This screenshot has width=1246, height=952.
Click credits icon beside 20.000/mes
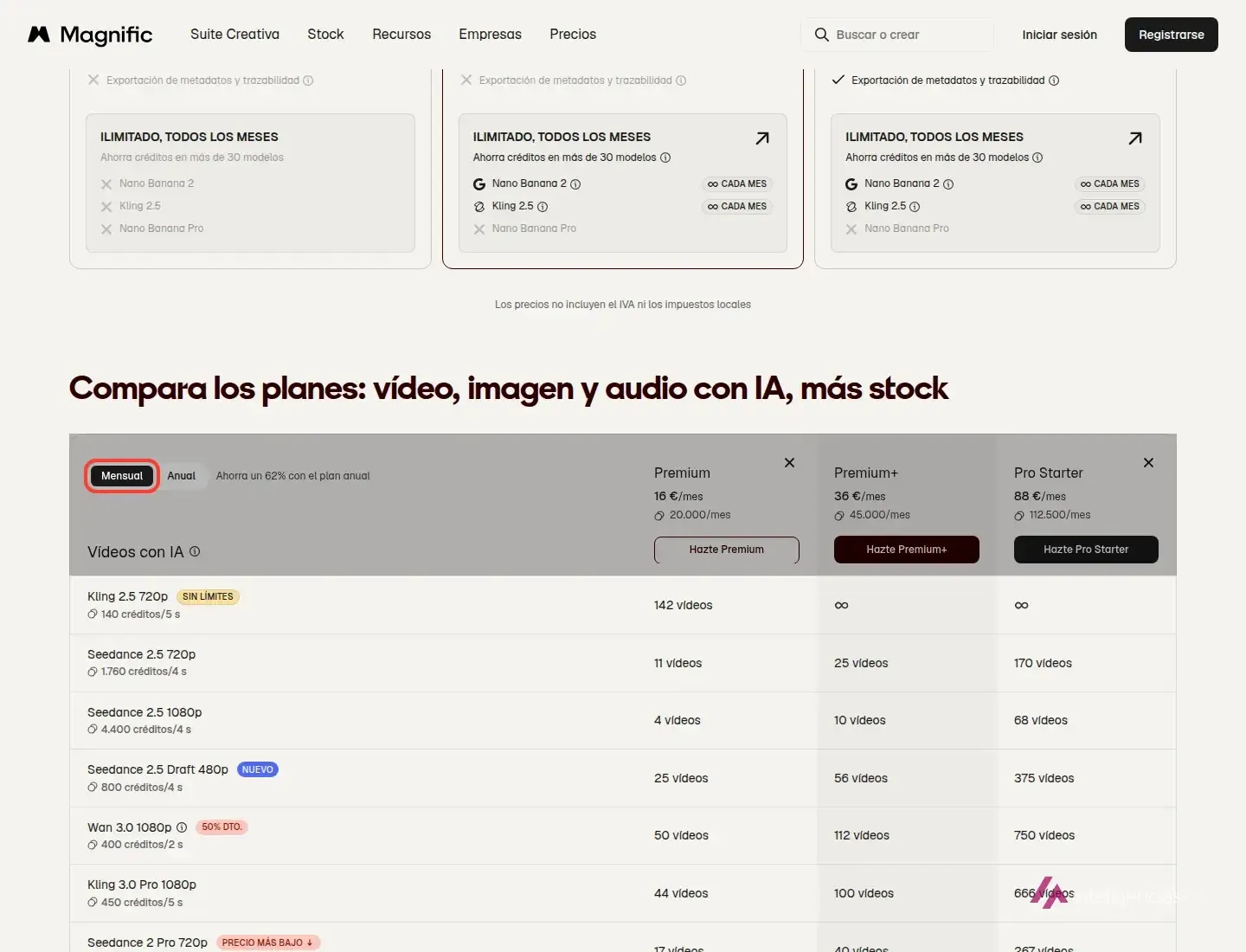pyautogui.click(x=659, y=516)
